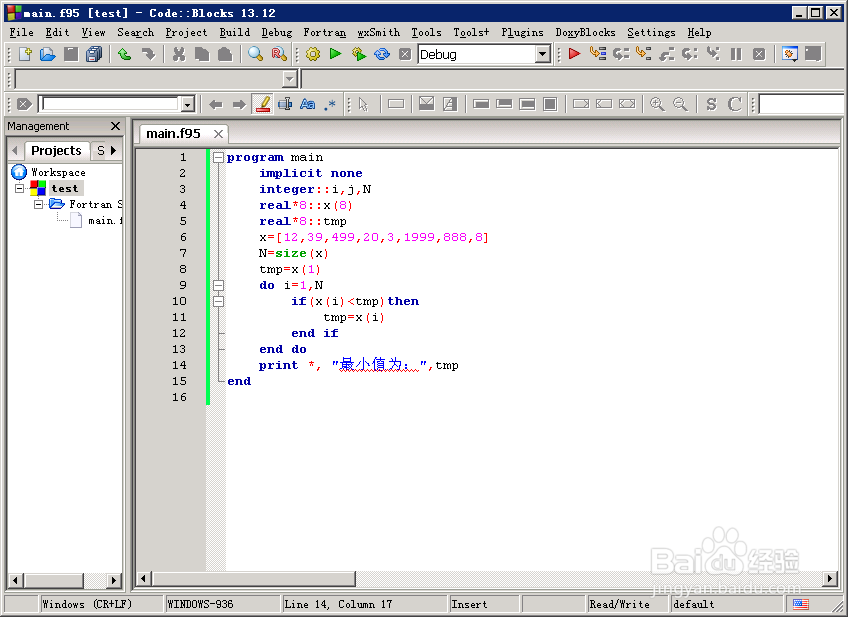Close the main.f95 tab
The height and width of the screenshot is (617, 848).
click(218, 134)
